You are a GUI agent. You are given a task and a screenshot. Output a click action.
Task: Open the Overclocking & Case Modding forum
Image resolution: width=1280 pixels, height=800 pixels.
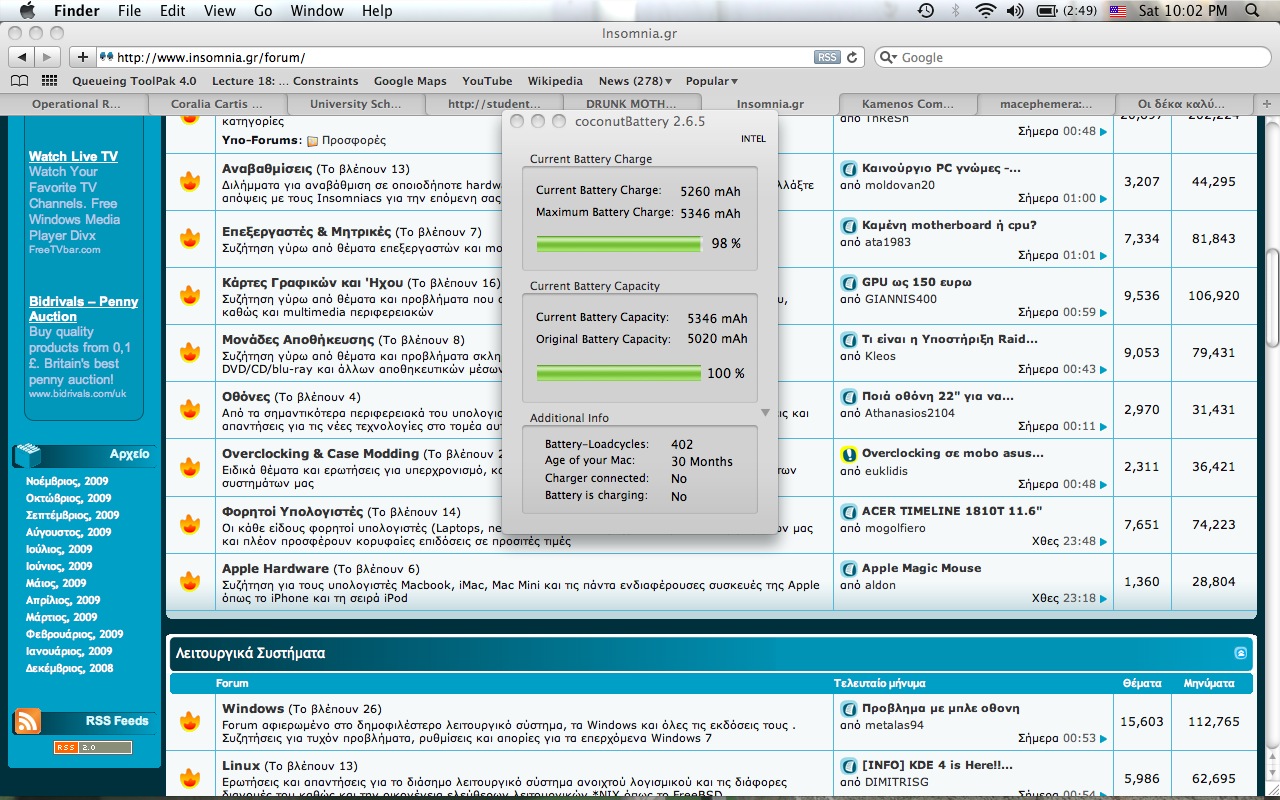320,454
